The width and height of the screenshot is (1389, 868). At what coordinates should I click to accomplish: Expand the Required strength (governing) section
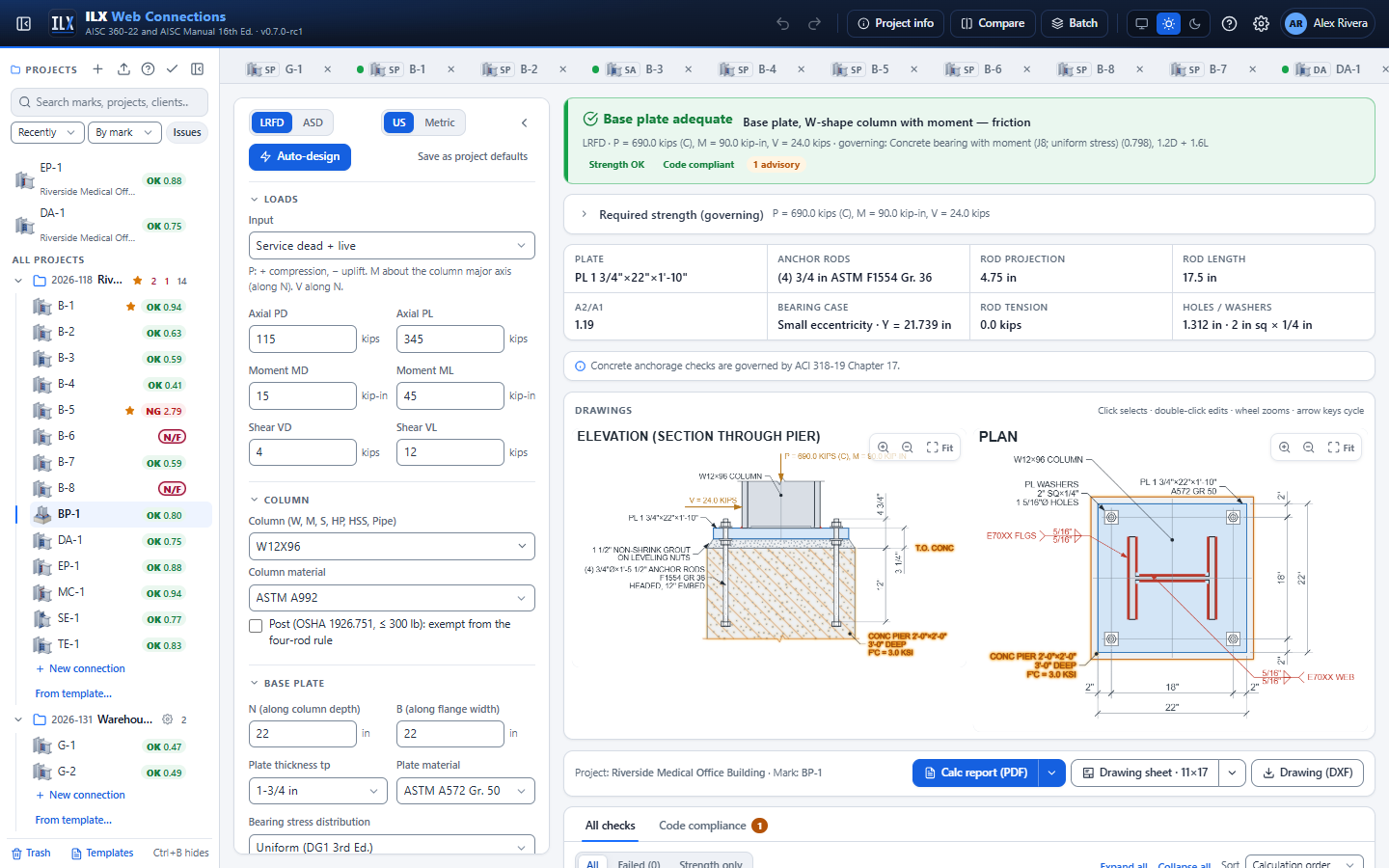(584, 214)
